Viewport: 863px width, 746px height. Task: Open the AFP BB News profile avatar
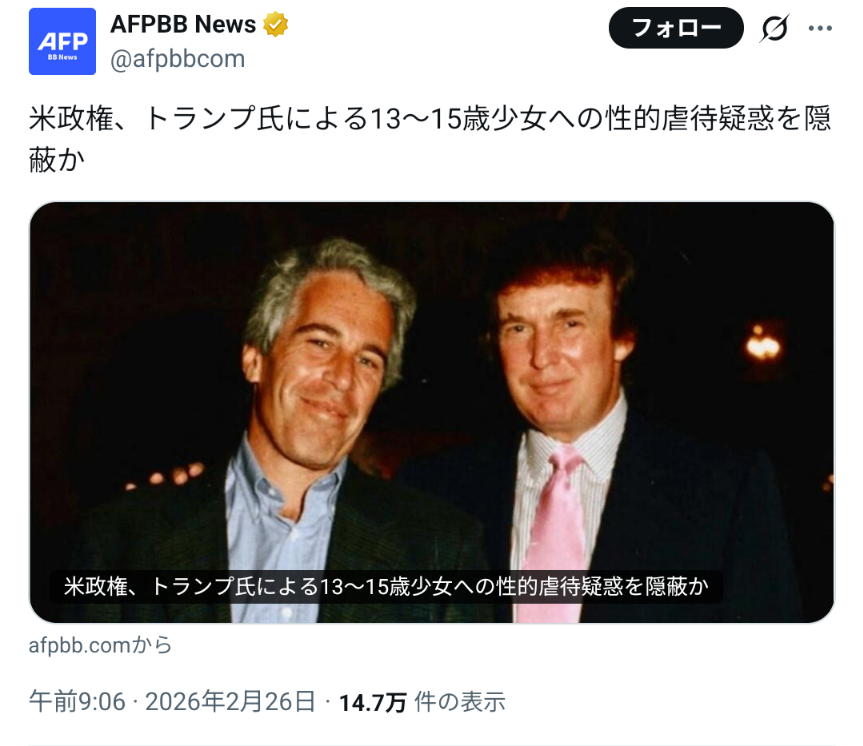click(x=62, y=41)
